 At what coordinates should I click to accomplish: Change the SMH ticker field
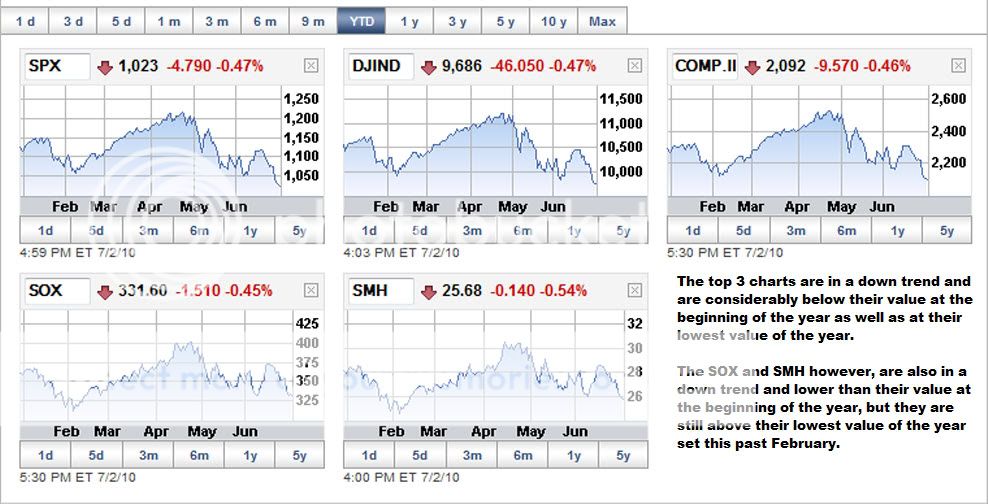point(381,291)
